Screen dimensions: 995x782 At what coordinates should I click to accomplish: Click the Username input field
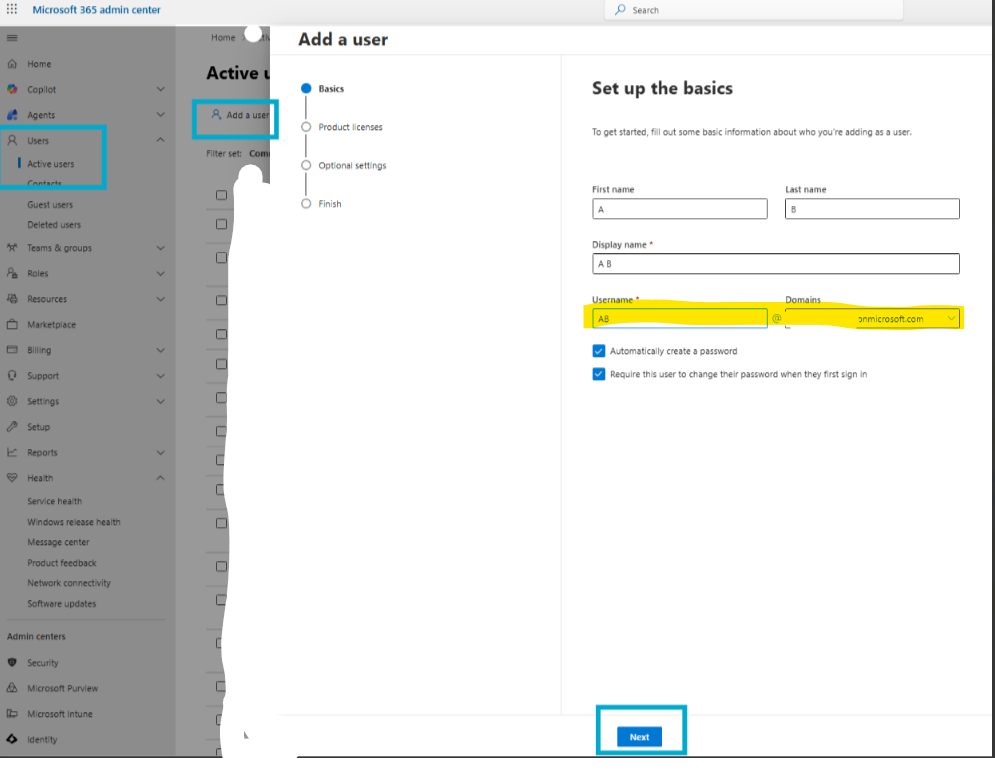[680, 319]
